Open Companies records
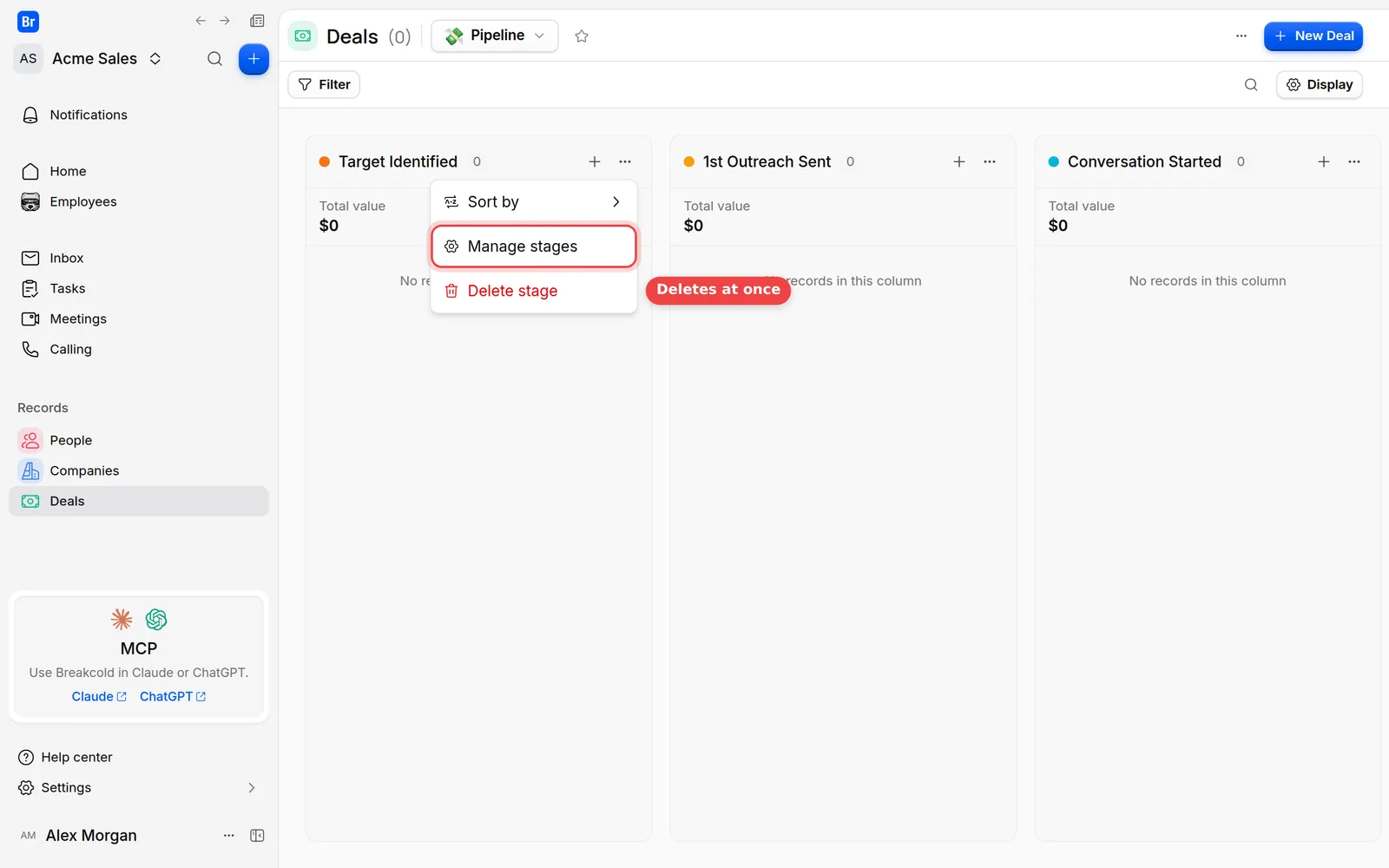This screenshot has height=868, width=1389. point(139,470)
